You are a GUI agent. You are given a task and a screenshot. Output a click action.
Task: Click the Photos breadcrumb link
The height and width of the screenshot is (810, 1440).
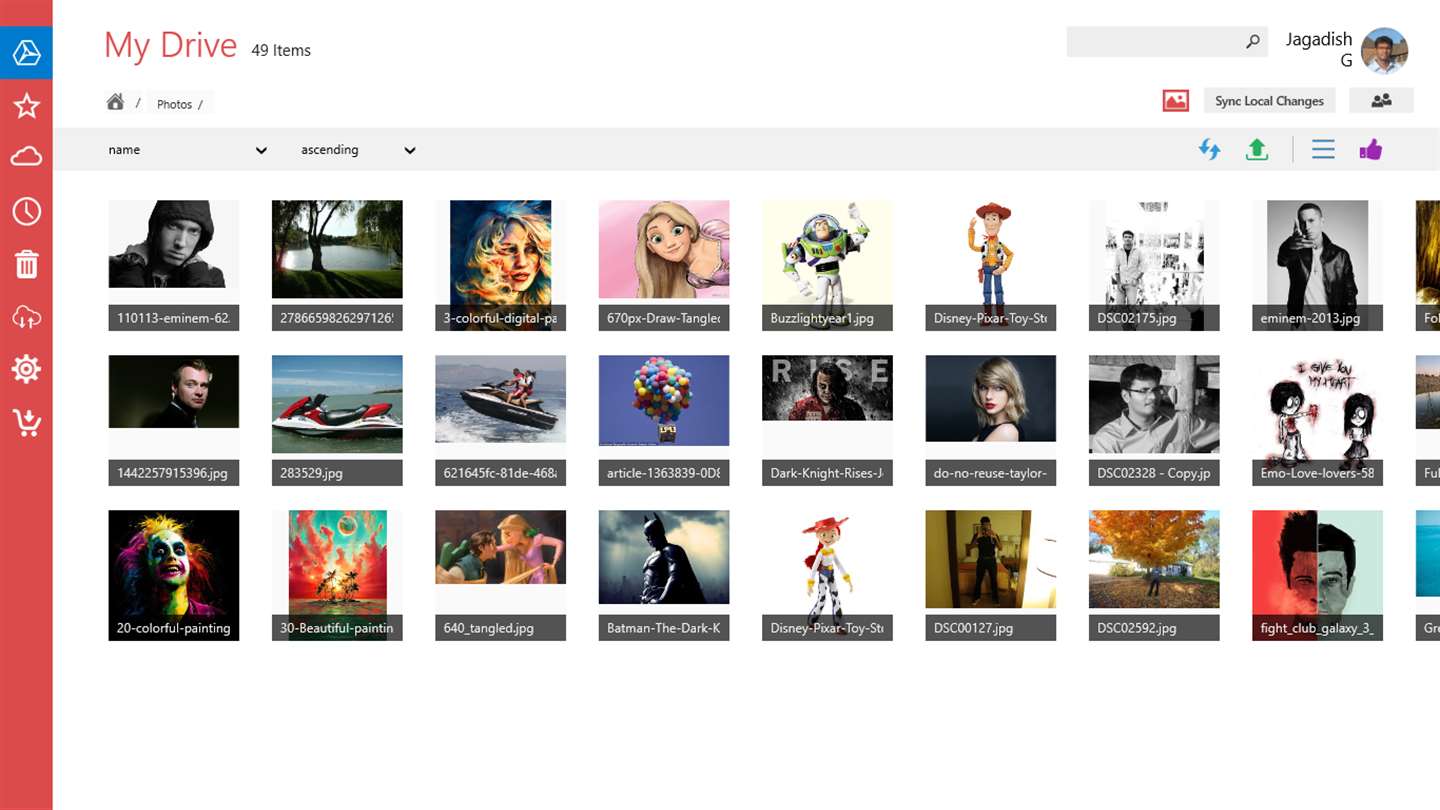(x=174, y=104)
